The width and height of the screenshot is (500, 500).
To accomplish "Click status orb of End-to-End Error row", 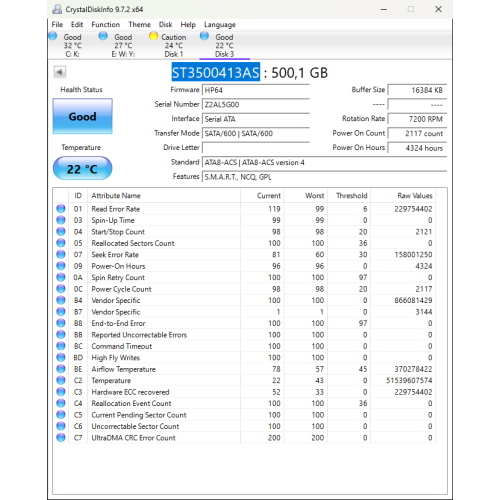I will [x=61, y=323].
